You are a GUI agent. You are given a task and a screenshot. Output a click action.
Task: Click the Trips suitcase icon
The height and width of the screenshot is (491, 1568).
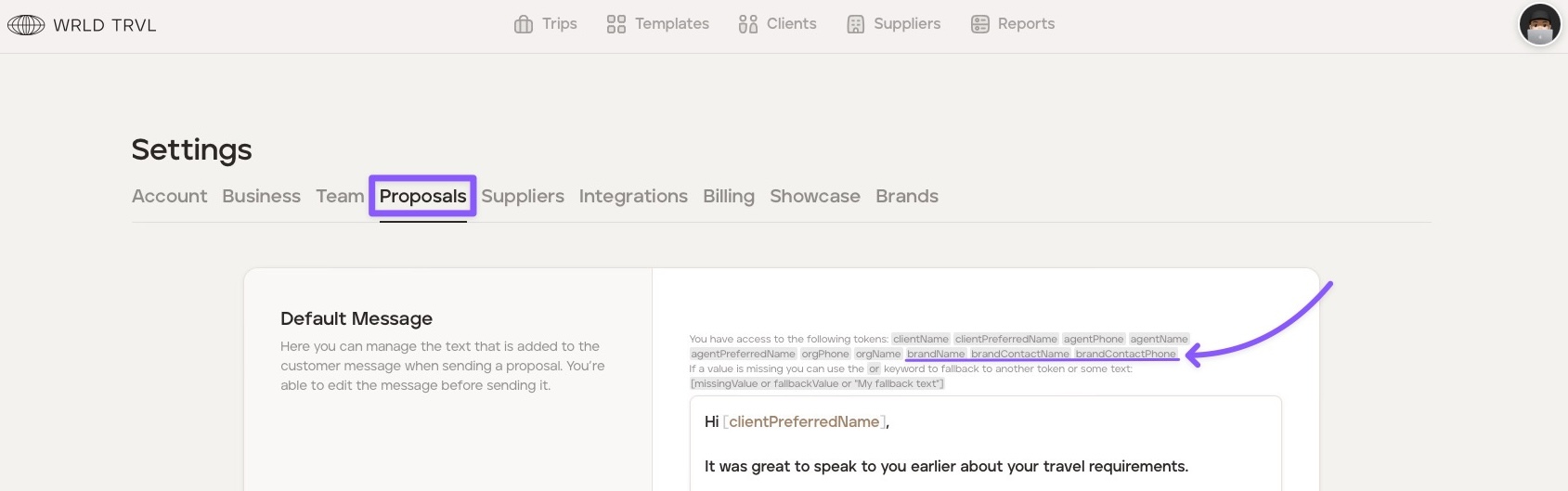coord(524,24)
